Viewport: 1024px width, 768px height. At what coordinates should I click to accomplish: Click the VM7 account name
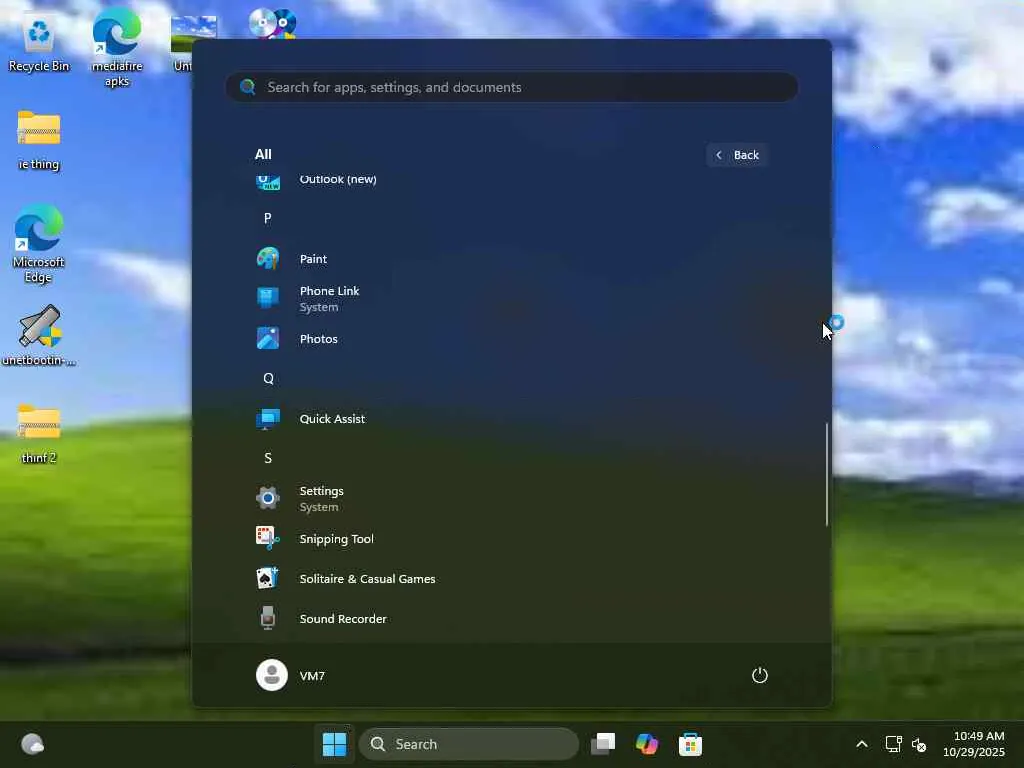pyautogui.click(x=312, y=676)
